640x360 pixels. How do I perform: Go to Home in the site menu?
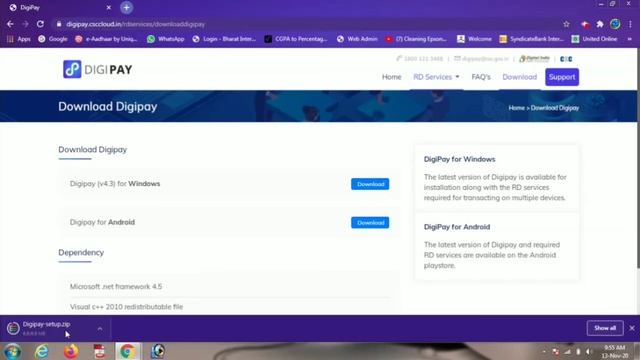[x=391, y=77]
